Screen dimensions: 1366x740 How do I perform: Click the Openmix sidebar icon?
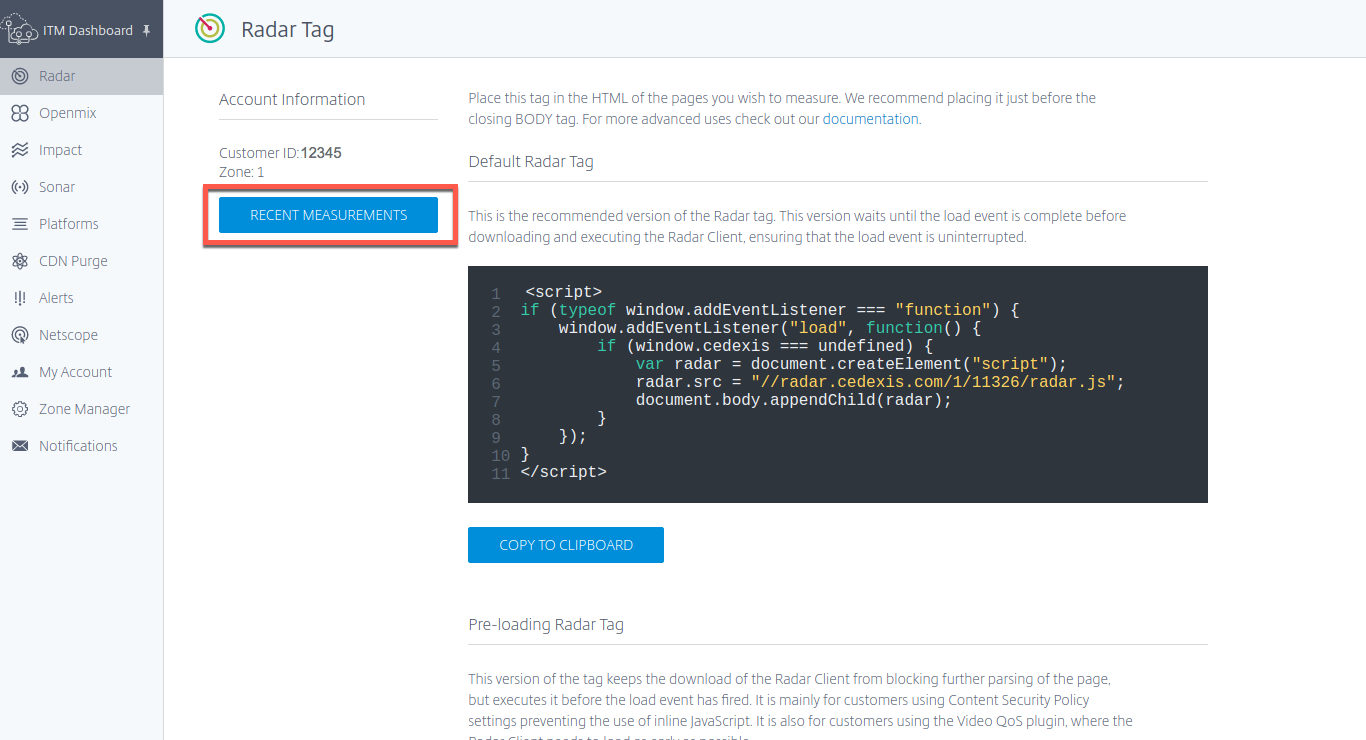click(x=20, y=113)
